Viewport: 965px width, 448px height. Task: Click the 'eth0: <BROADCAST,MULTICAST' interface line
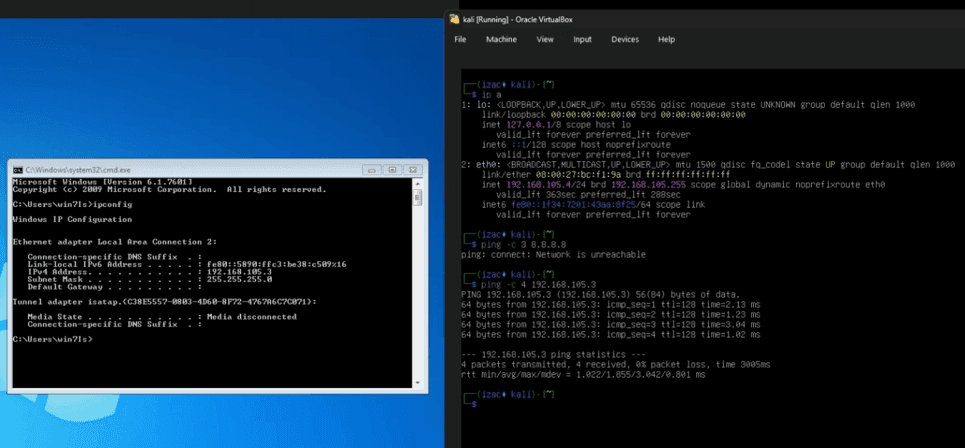[x=708, y=165]
